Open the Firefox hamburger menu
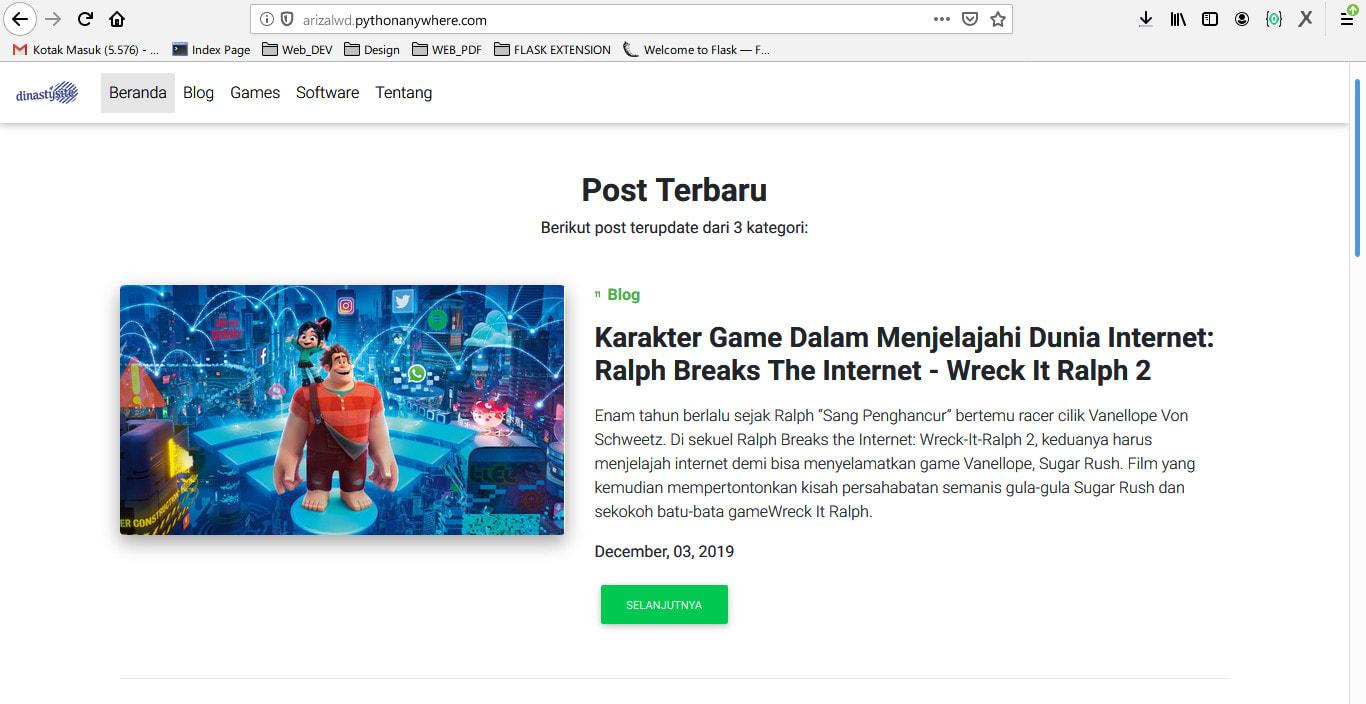The width and height of the screenshot is (1366, 704). pyautogui.click(x=1348, y=19)
